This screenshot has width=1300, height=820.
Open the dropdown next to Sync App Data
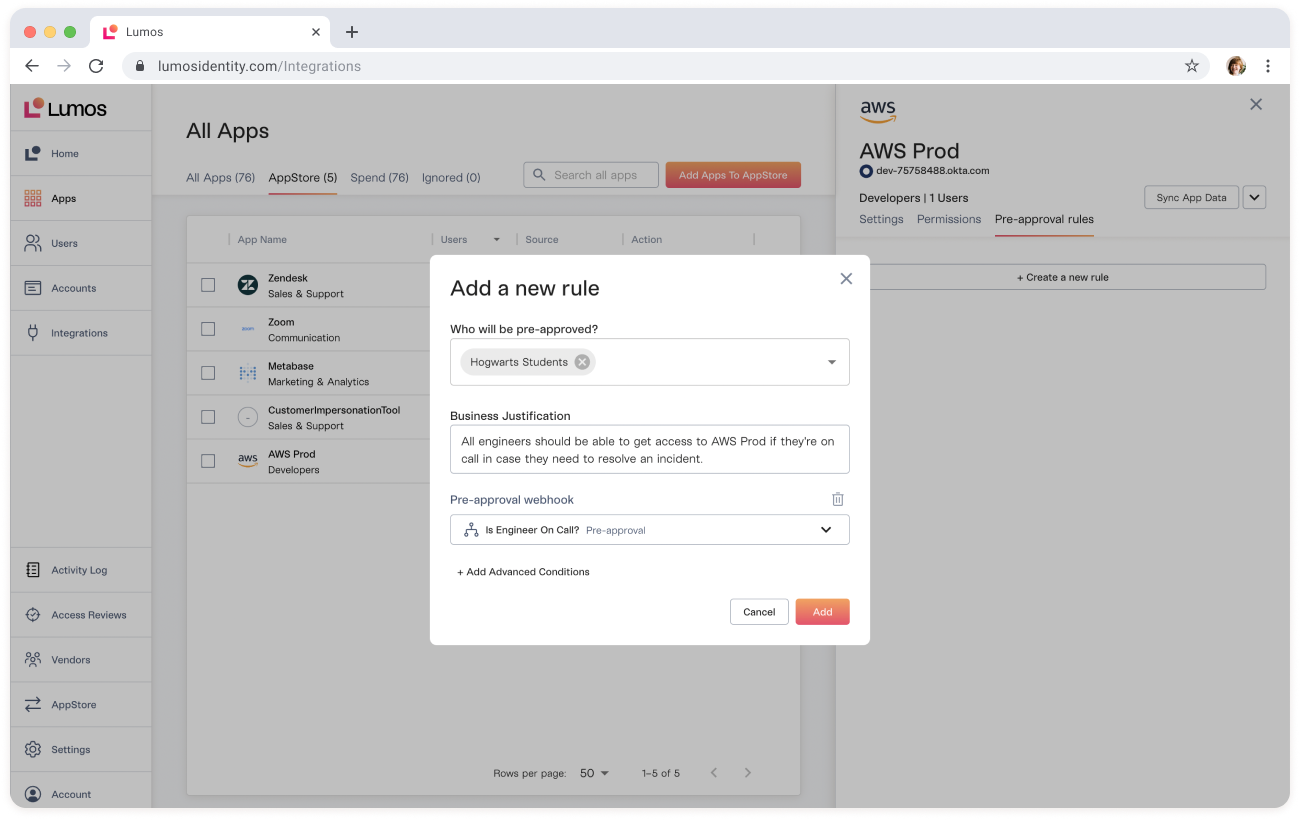(1255, 198)
